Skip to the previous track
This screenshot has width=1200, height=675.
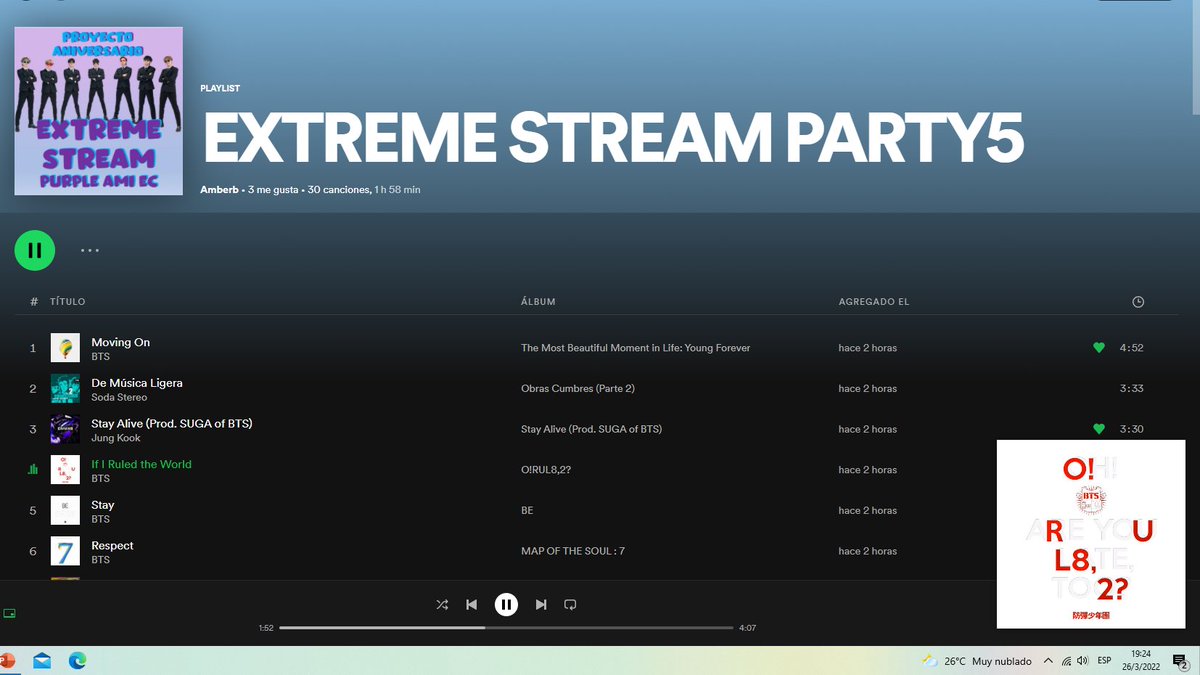tap(471, 604)
